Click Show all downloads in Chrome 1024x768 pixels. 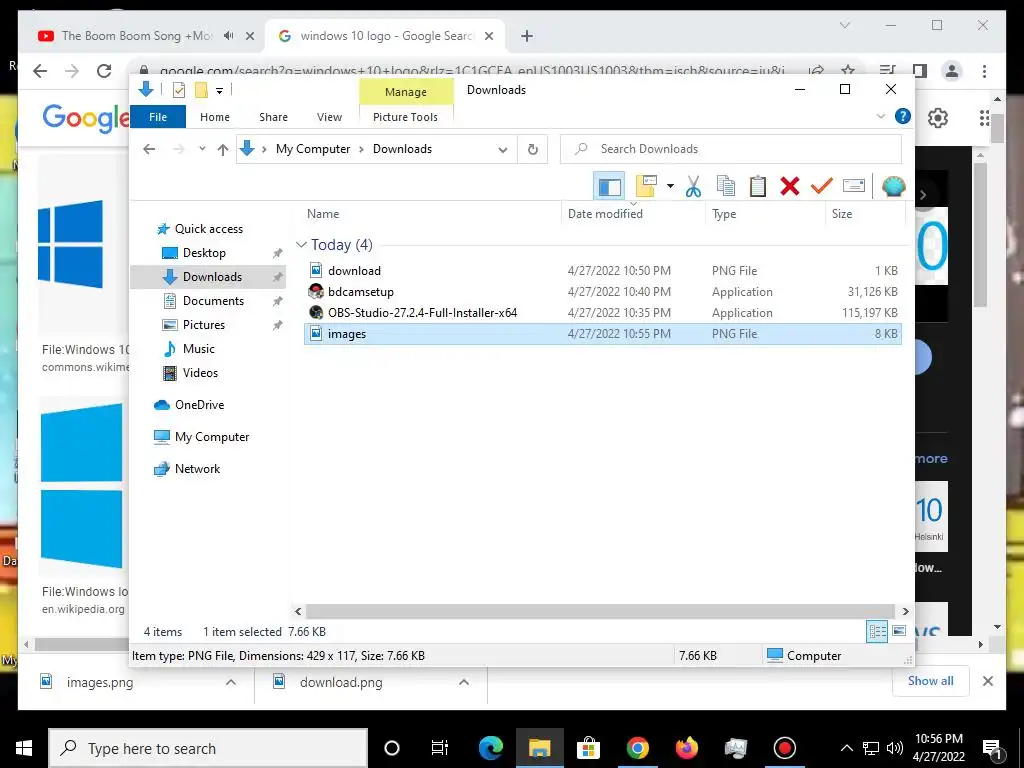[x=930, y=681]
